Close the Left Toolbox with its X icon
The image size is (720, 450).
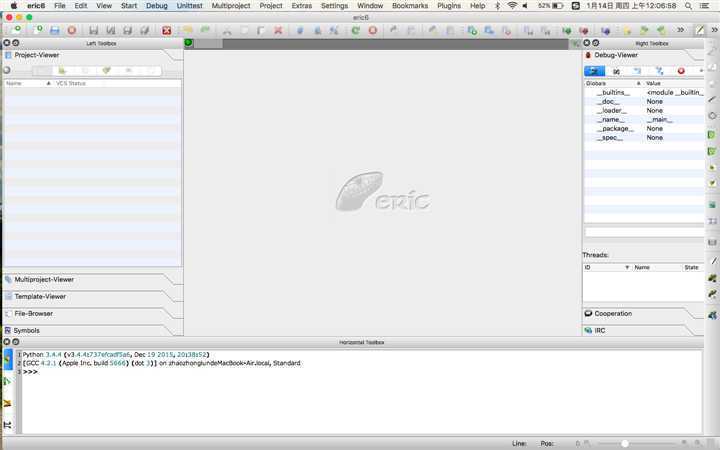point(6,43)
